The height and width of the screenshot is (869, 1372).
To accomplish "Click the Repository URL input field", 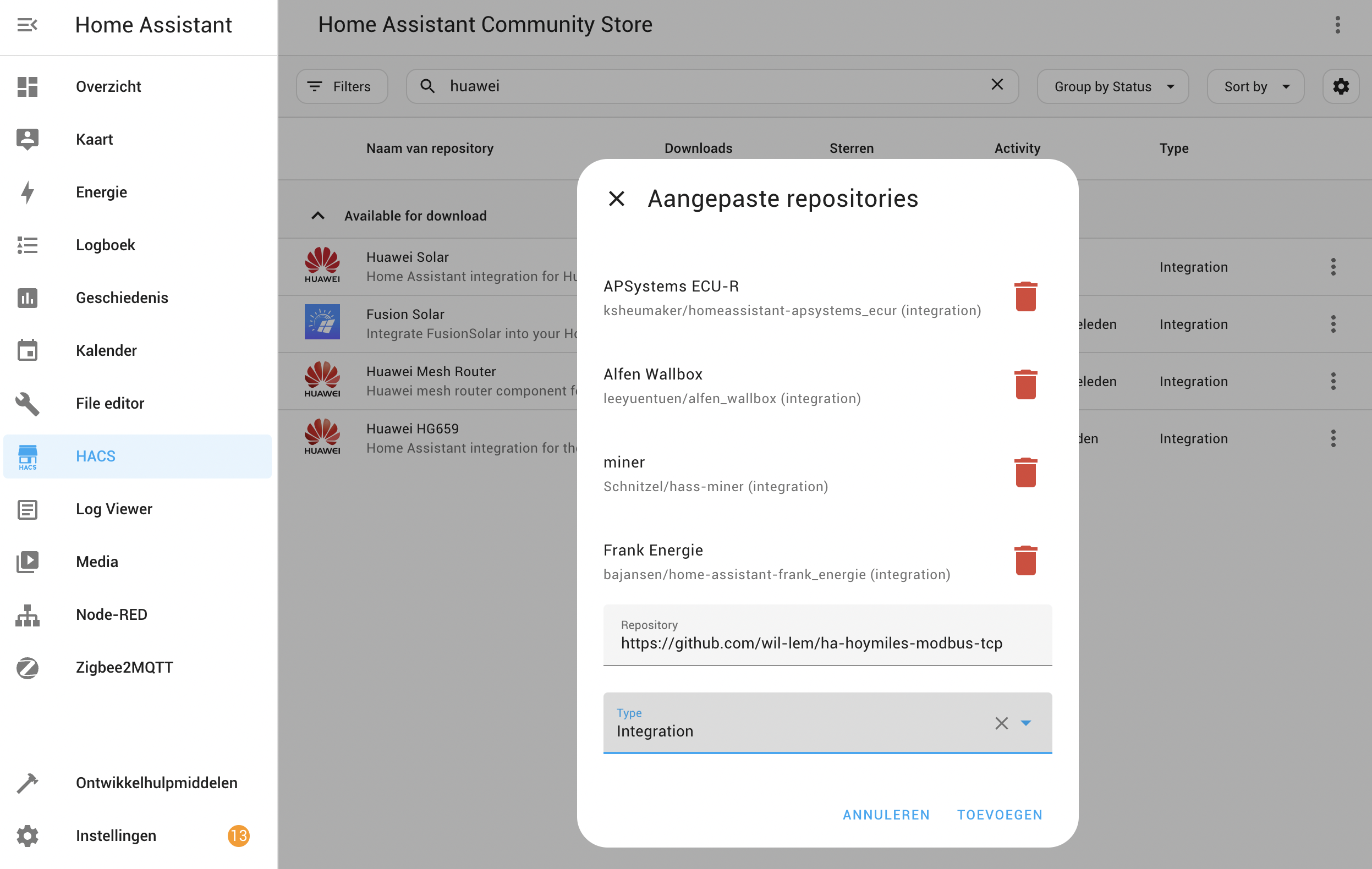I will 827,643.
